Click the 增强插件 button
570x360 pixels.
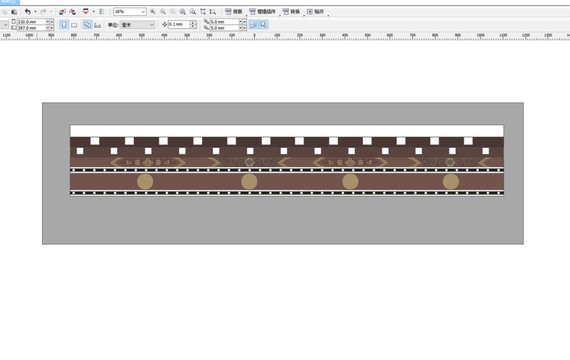[x=262, y=12]
